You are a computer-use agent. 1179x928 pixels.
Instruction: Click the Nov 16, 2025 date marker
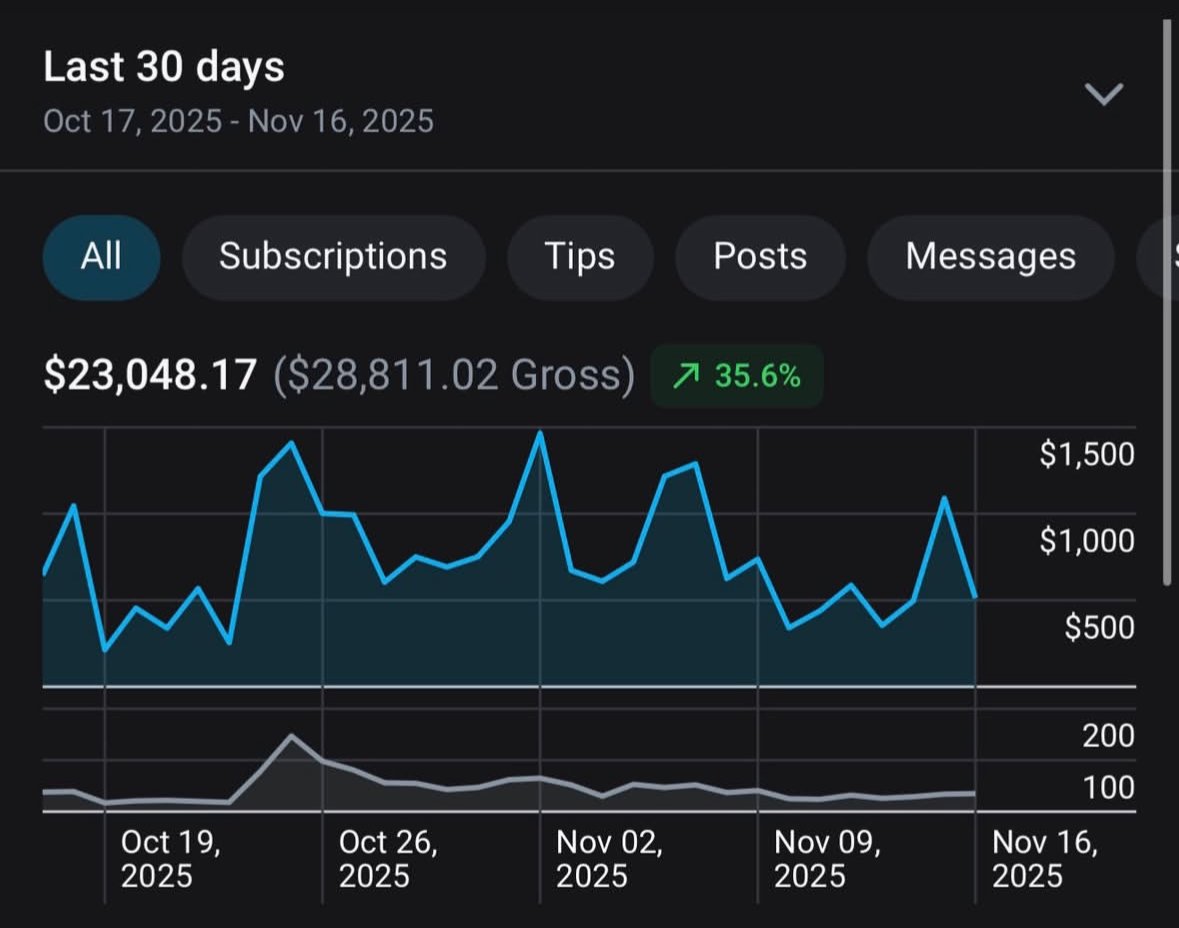click(x=1044, y=859)
